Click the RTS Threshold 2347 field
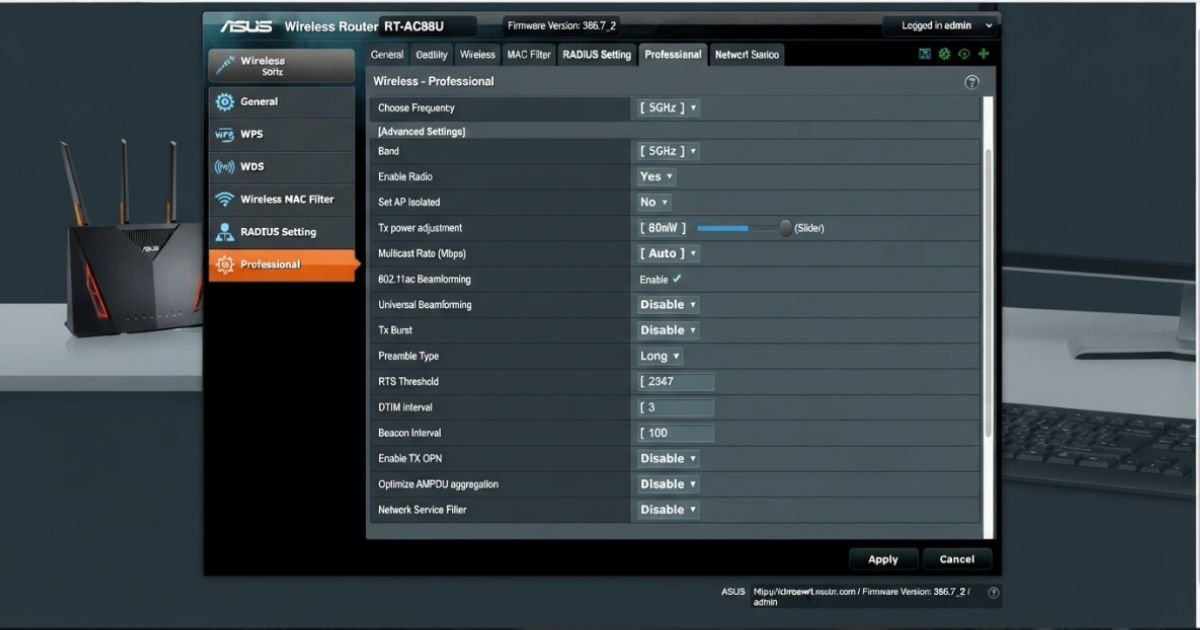The image size is (1200, 630). click(x=676, y=382)
